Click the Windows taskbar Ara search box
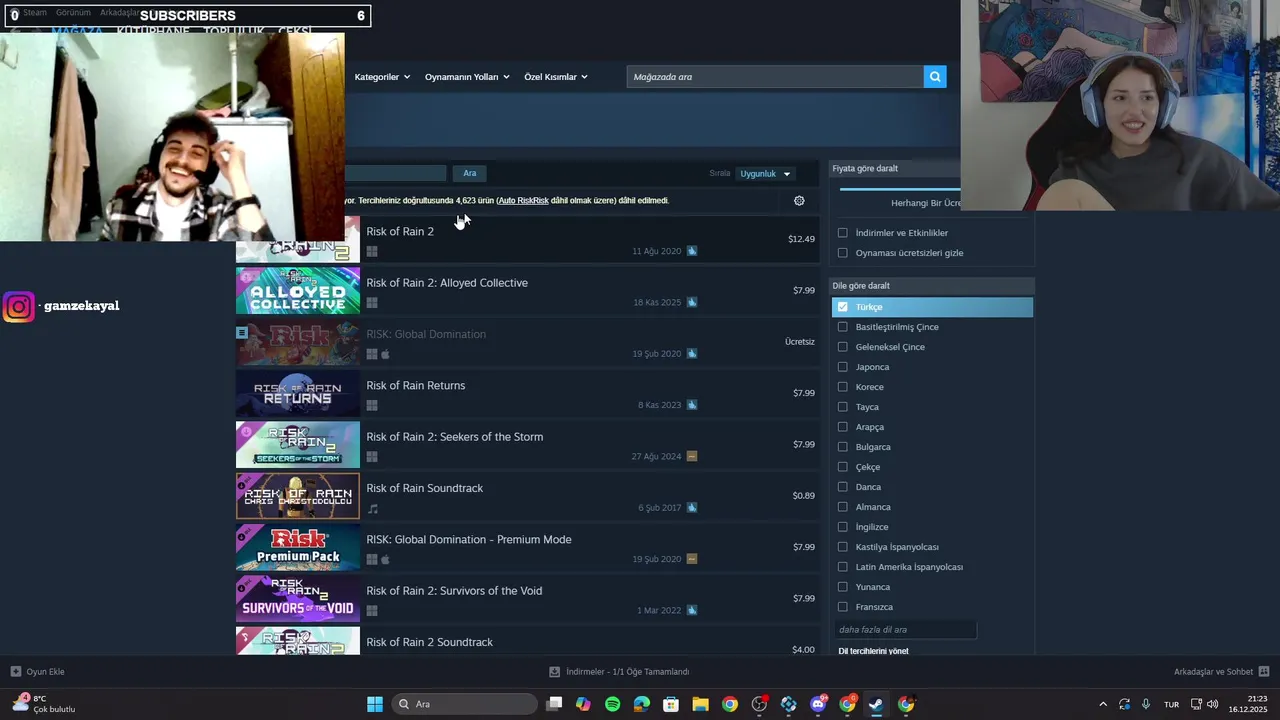The width and height of the screenshot is (1280, 720). 464,705
